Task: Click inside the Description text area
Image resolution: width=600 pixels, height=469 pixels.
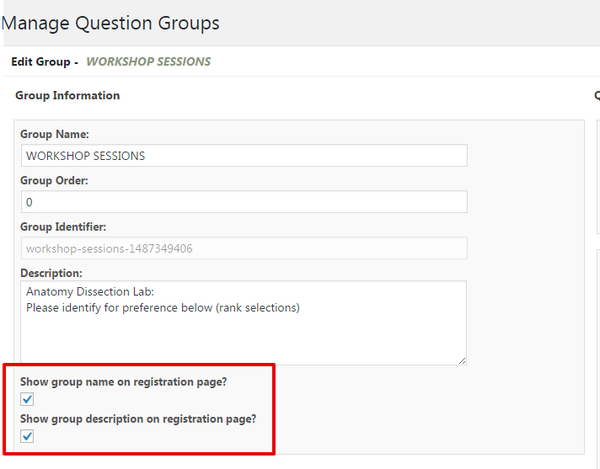Action: (x=243, y=323)
